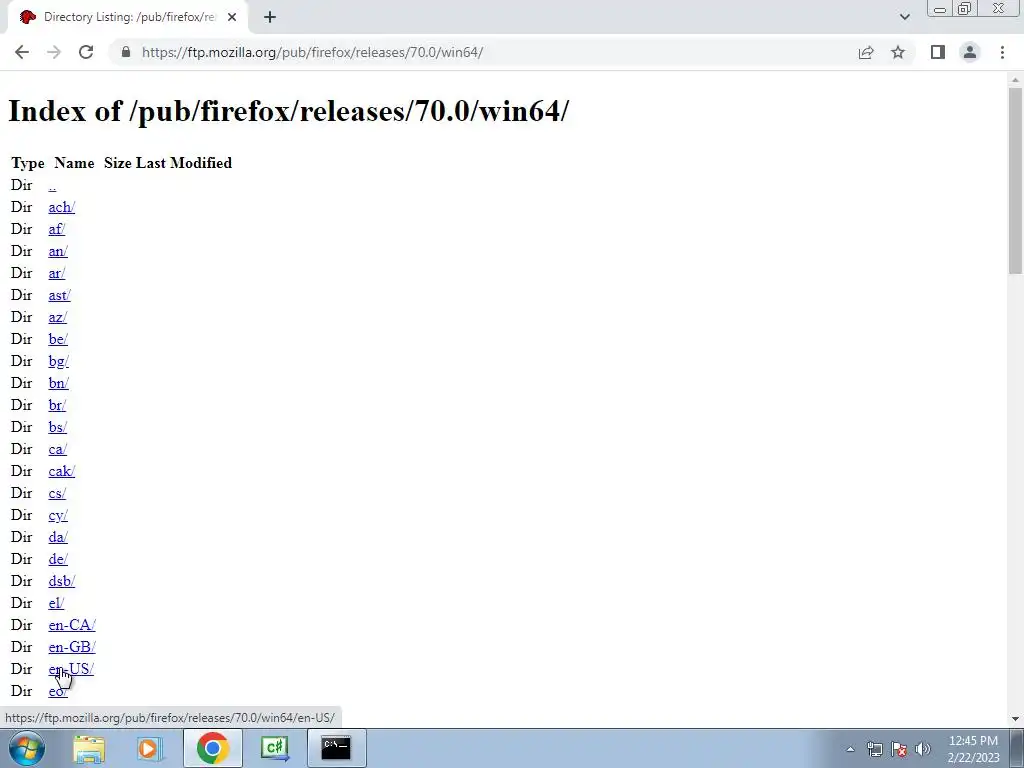Open the volume speaker tray icon
The image size is (1024, 768).
click(923, 749)
